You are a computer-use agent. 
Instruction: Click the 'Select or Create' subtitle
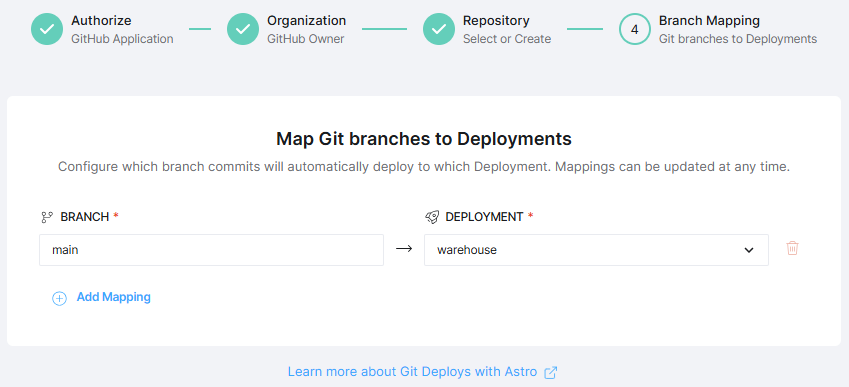pos(507,39)
